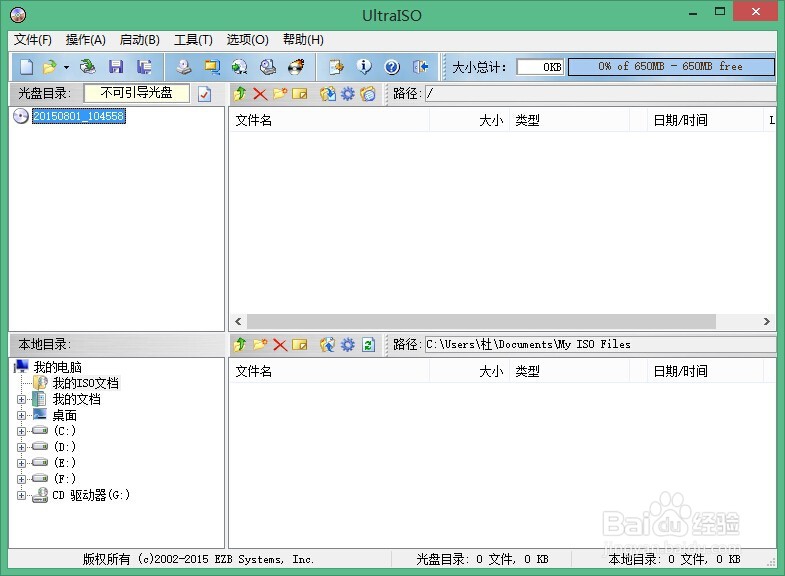Viewport: 785px width, 576px height.
Task: Sort image pane by 类型 column header
Action: pyautogui.click(x=569, y=121)
